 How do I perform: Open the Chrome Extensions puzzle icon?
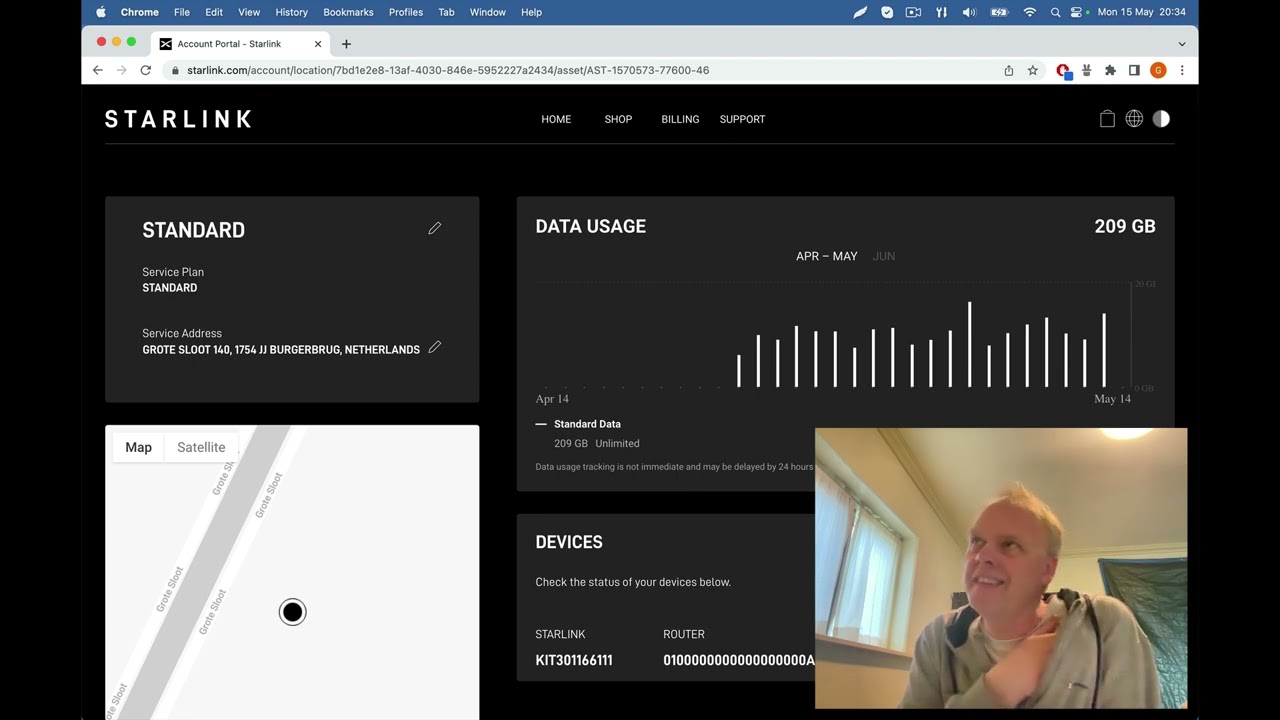pyautogui.click(x=1110, y=70)
